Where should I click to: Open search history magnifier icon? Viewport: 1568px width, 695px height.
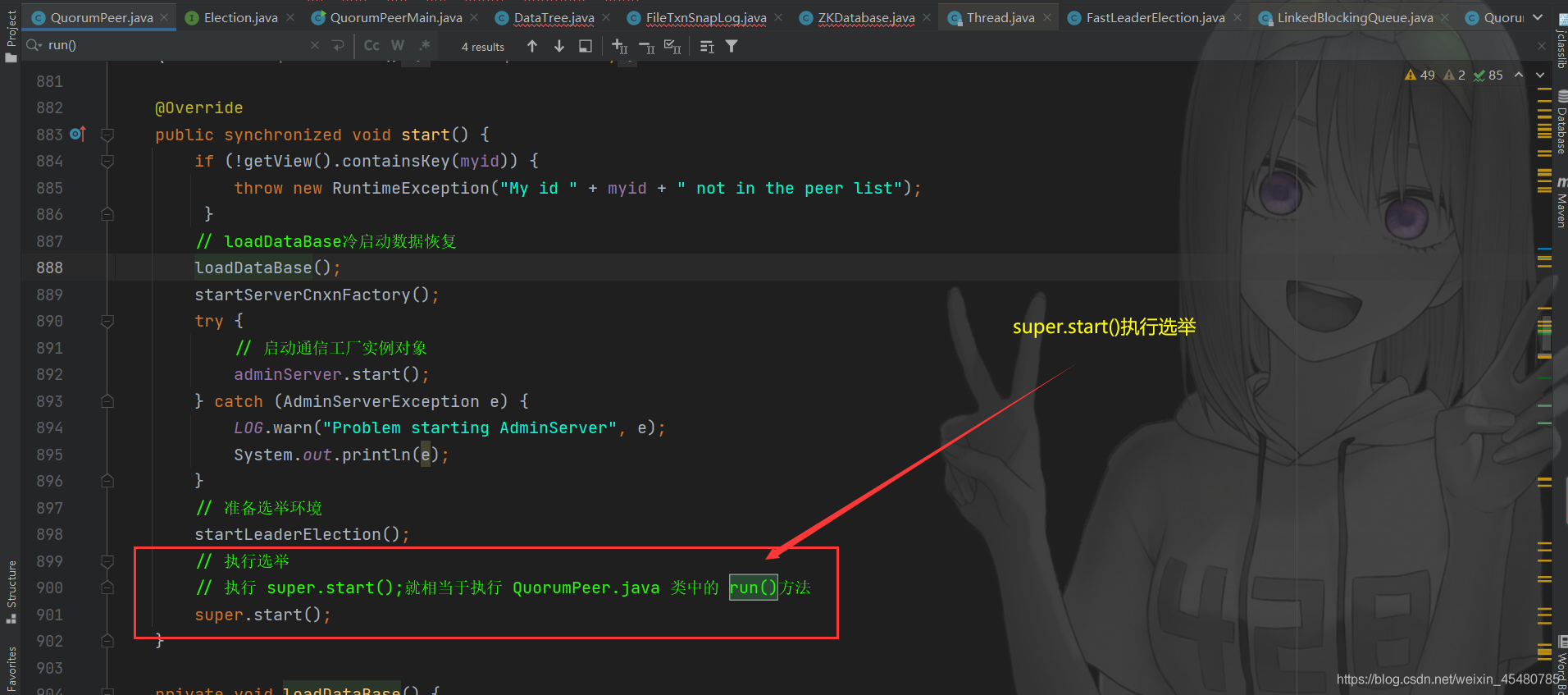click(34, 46)
